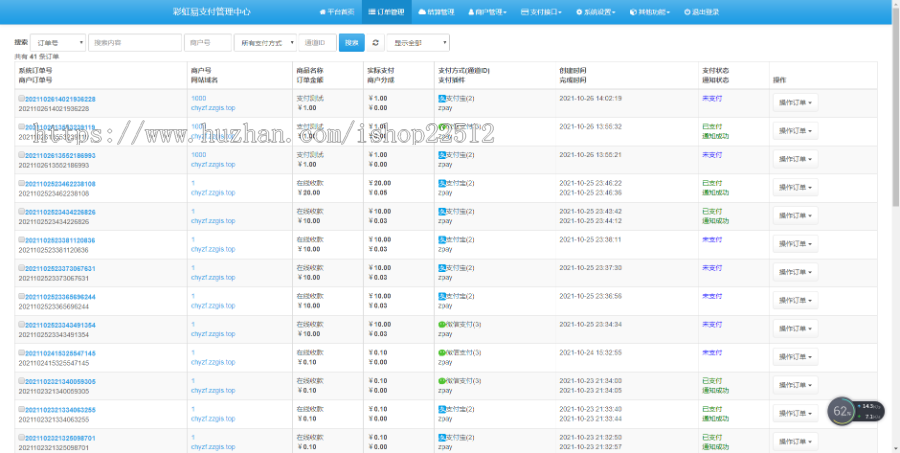Check the box for order 2021102523365696244

22,296
